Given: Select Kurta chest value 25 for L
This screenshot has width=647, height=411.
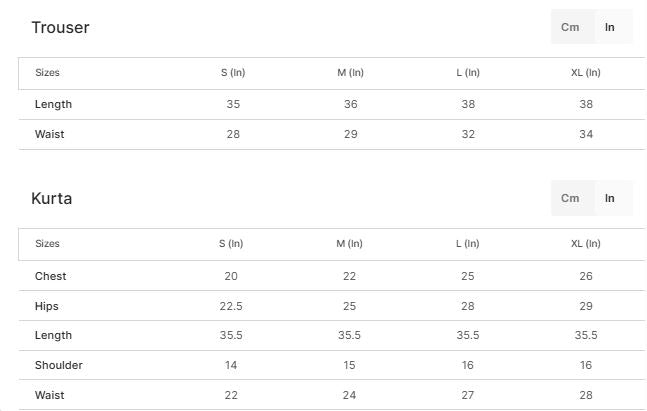Looking at the screenshot, I should (x=468, y=276).
